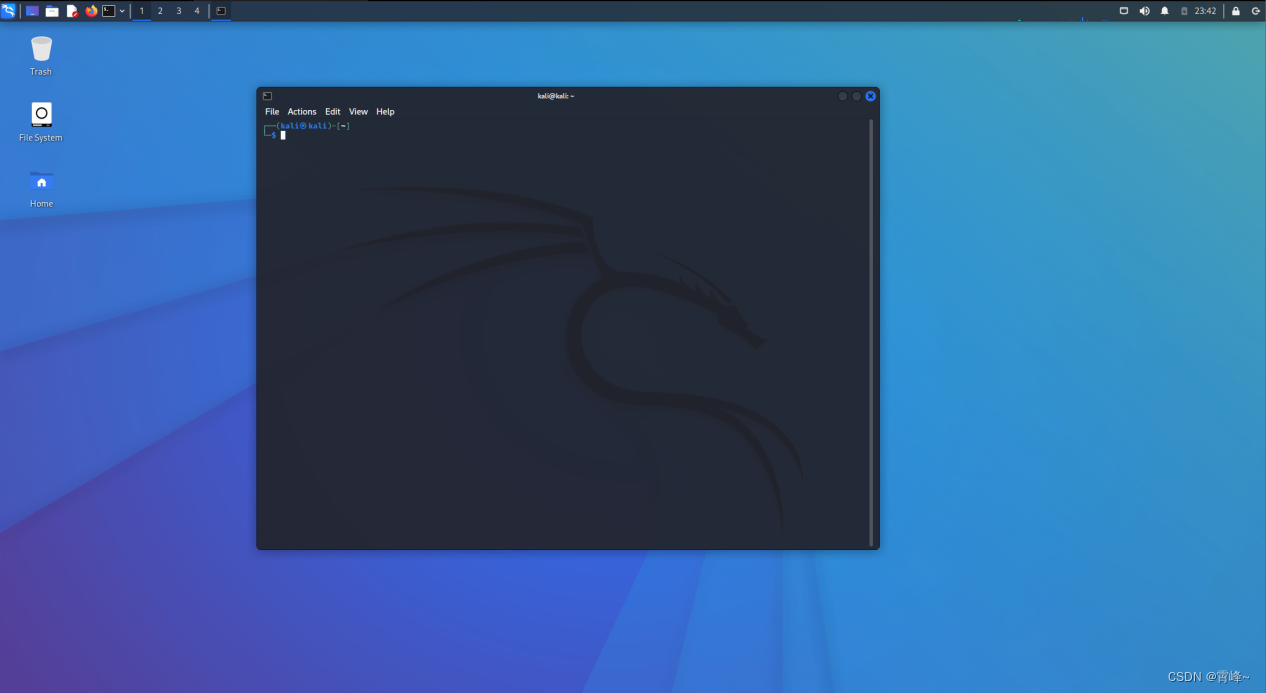Switch to workspace 4
Screen dimensions: 1266x693
tap(197, 11)
